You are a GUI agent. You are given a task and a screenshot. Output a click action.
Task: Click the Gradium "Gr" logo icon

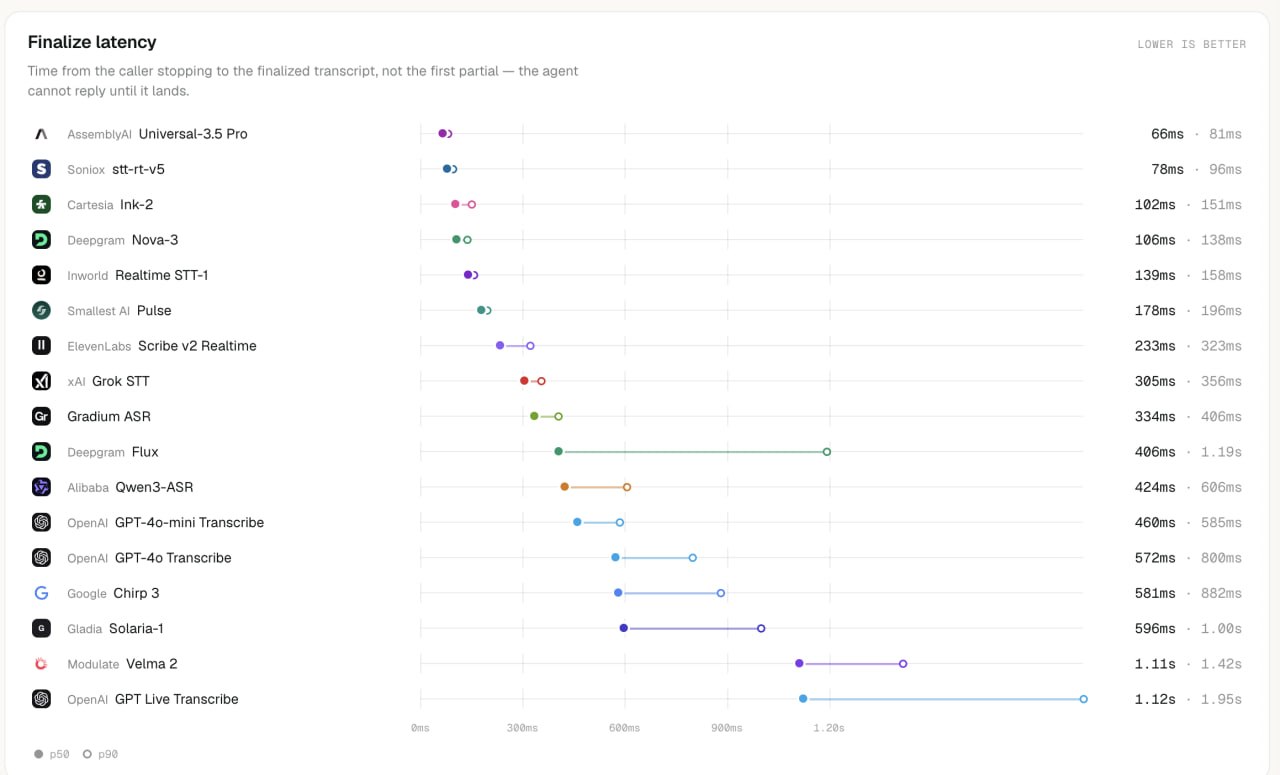[41, 416]
